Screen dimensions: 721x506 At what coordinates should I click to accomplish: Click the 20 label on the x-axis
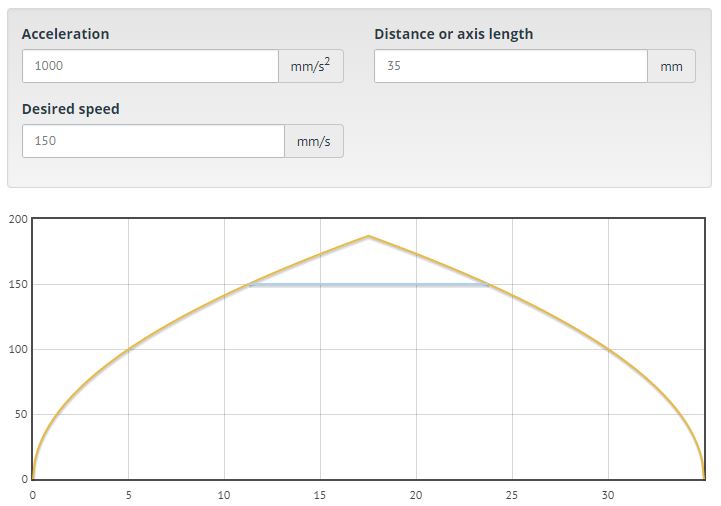[416, 494]
